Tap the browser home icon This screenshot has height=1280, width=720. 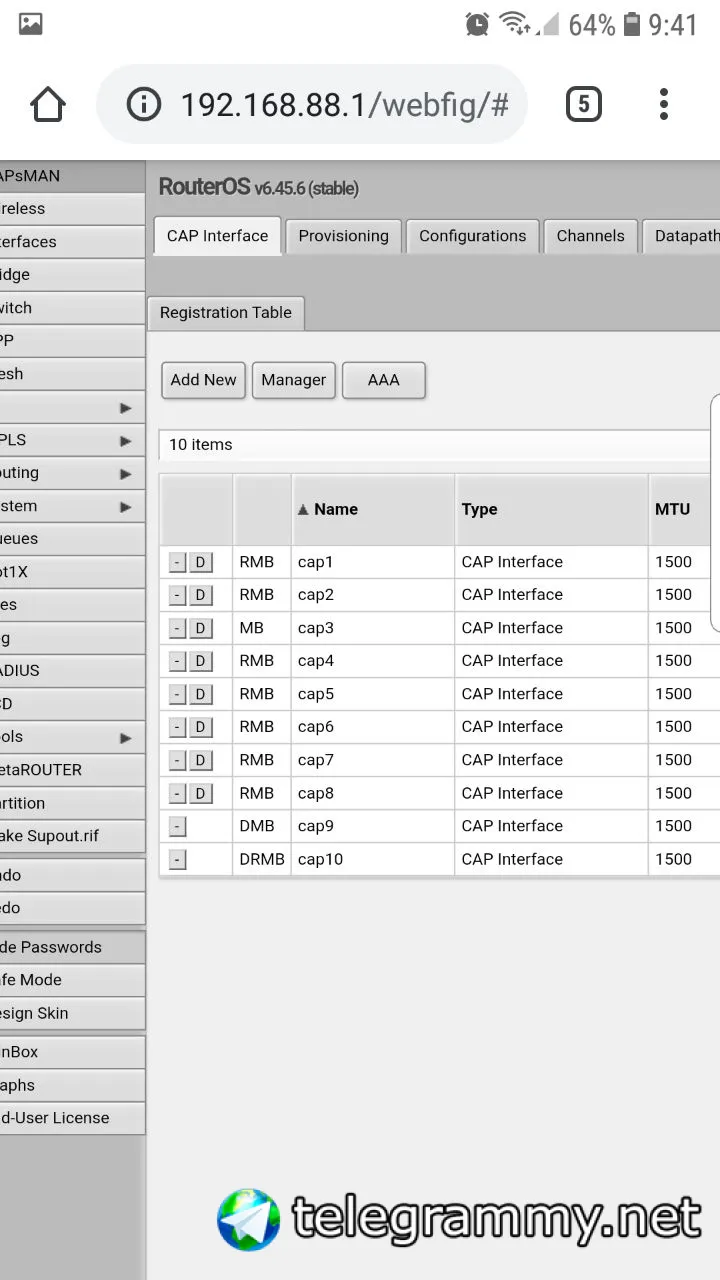(x=48, y=104)
